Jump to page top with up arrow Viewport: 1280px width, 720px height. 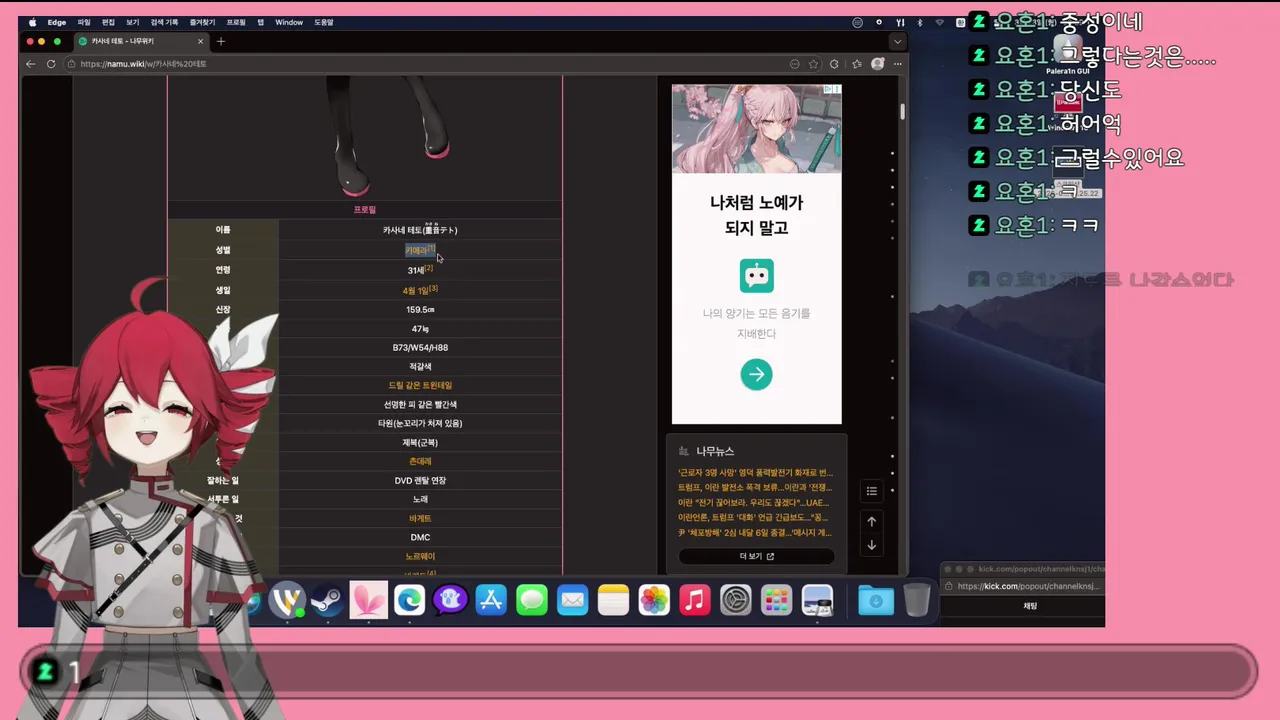tap(871, 522)
